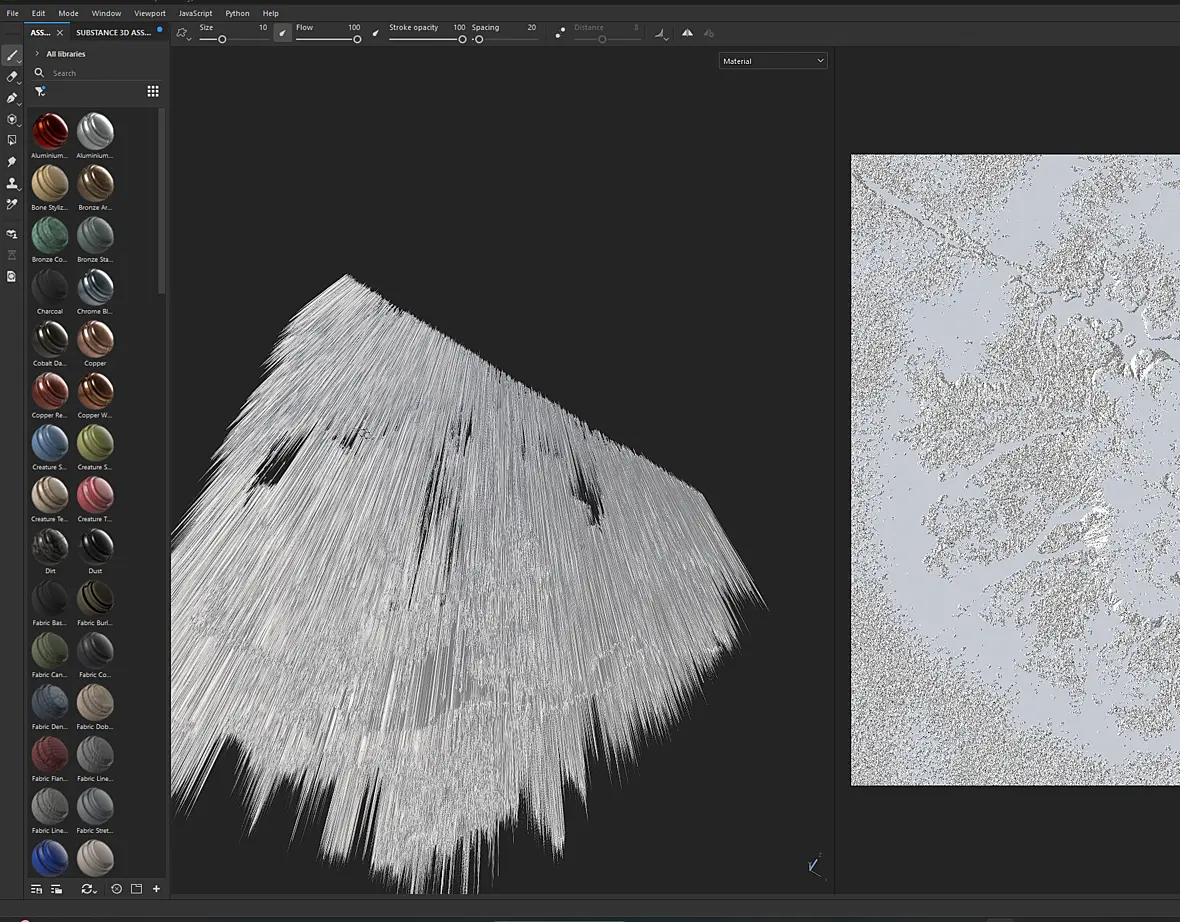Viewport: 1180px width, 922px height.
Task: Select the Bronze Statue material
Action: coord(95,235)
